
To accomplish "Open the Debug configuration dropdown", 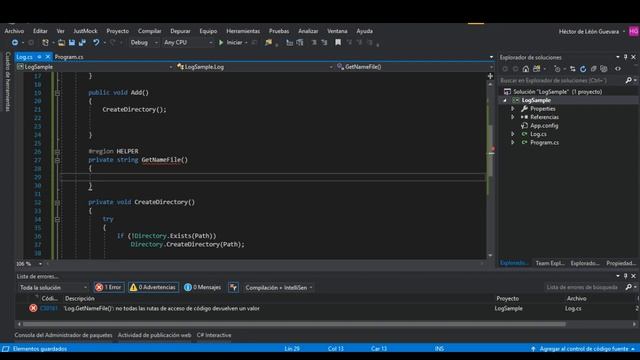I will (144, 42).
